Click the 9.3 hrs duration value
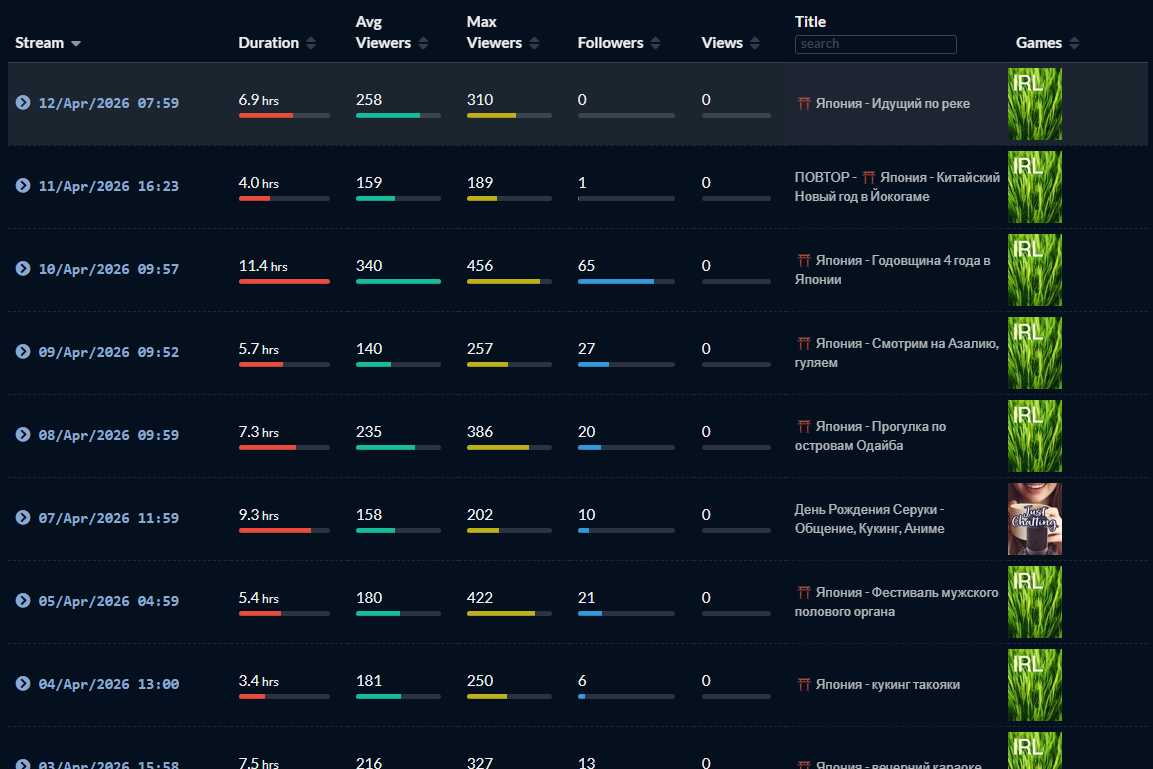 259,515
